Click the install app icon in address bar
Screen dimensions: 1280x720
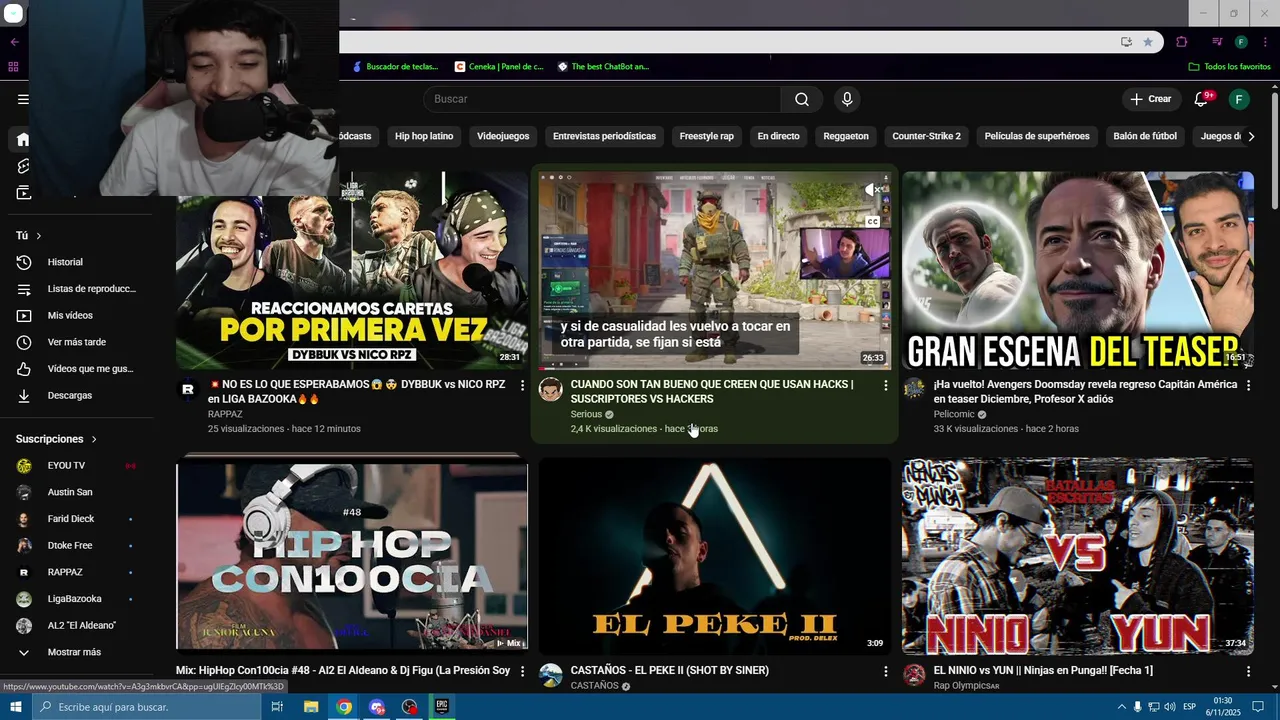(x=1126, y=42)
